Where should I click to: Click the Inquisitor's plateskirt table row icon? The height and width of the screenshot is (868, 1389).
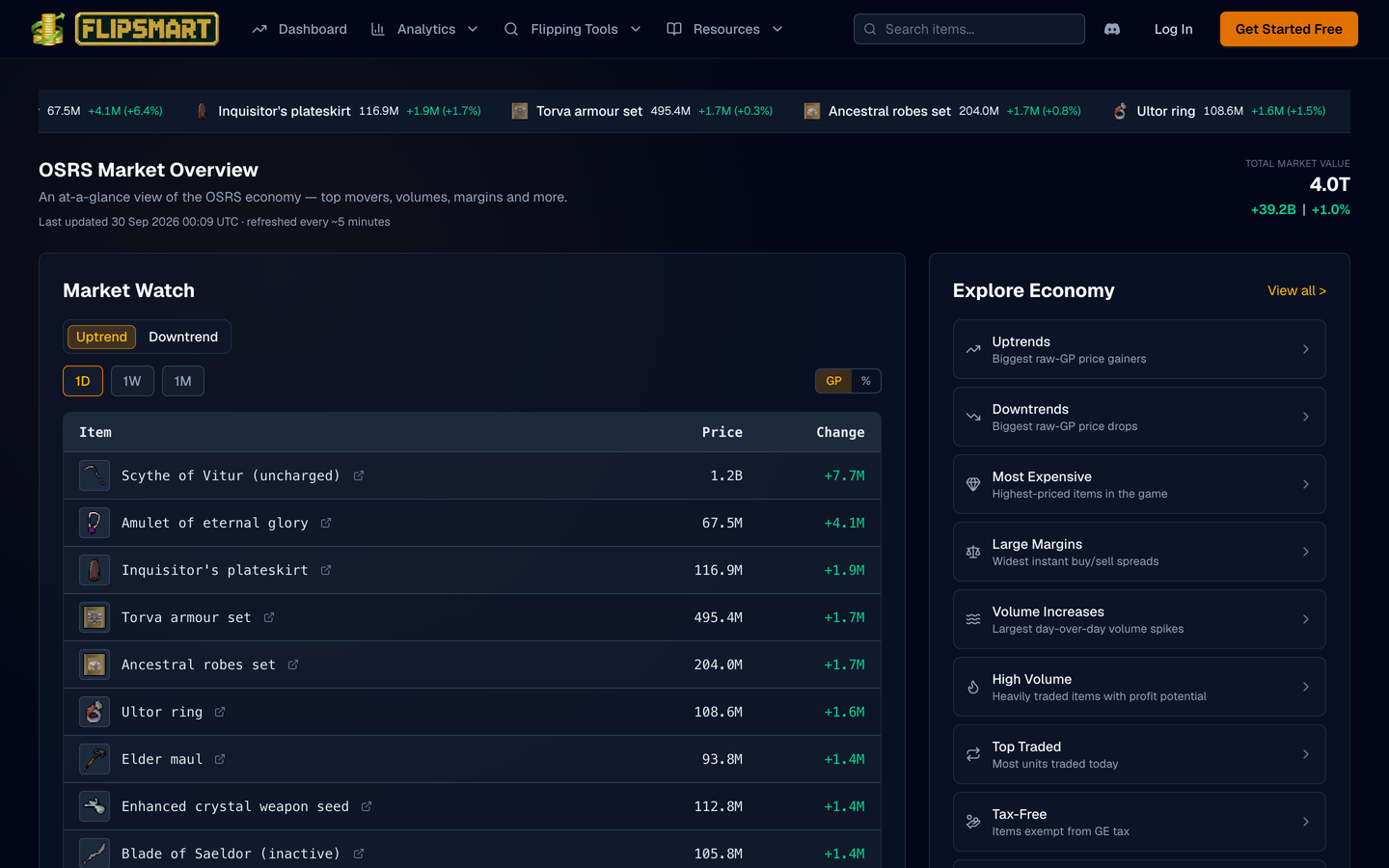point(95,570)
